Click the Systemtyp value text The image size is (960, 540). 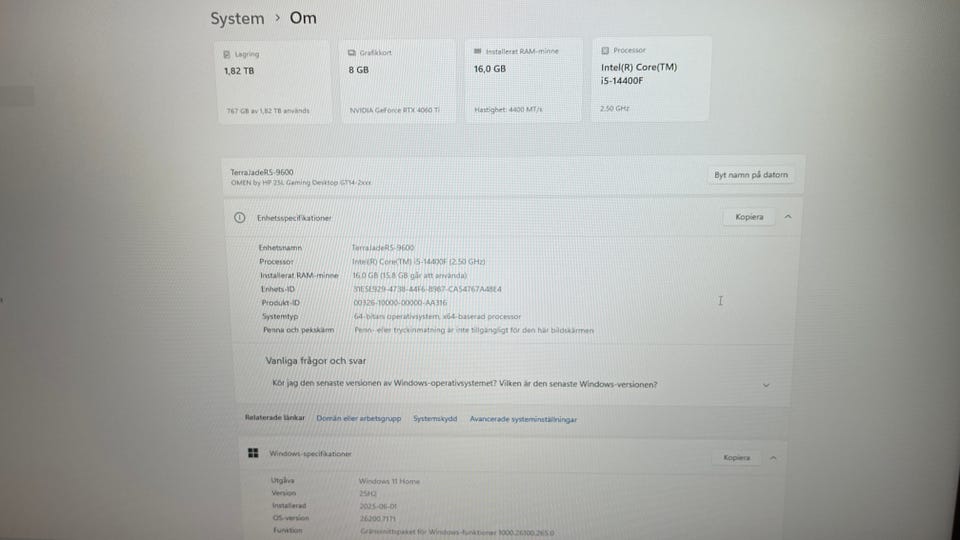(x=437, y=317)
